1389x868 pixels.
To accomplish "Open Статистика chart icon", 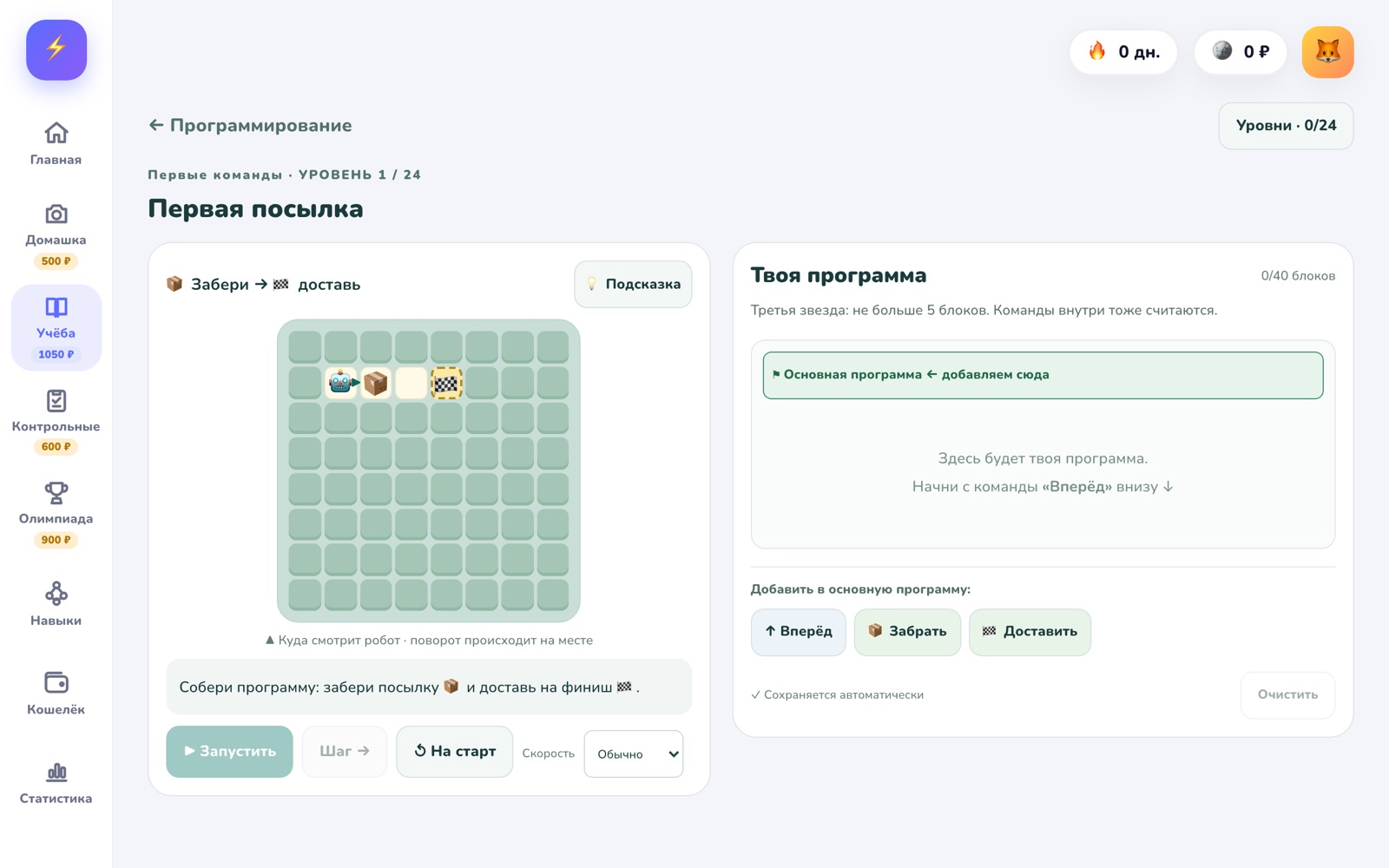I will (x=56, y=772).
